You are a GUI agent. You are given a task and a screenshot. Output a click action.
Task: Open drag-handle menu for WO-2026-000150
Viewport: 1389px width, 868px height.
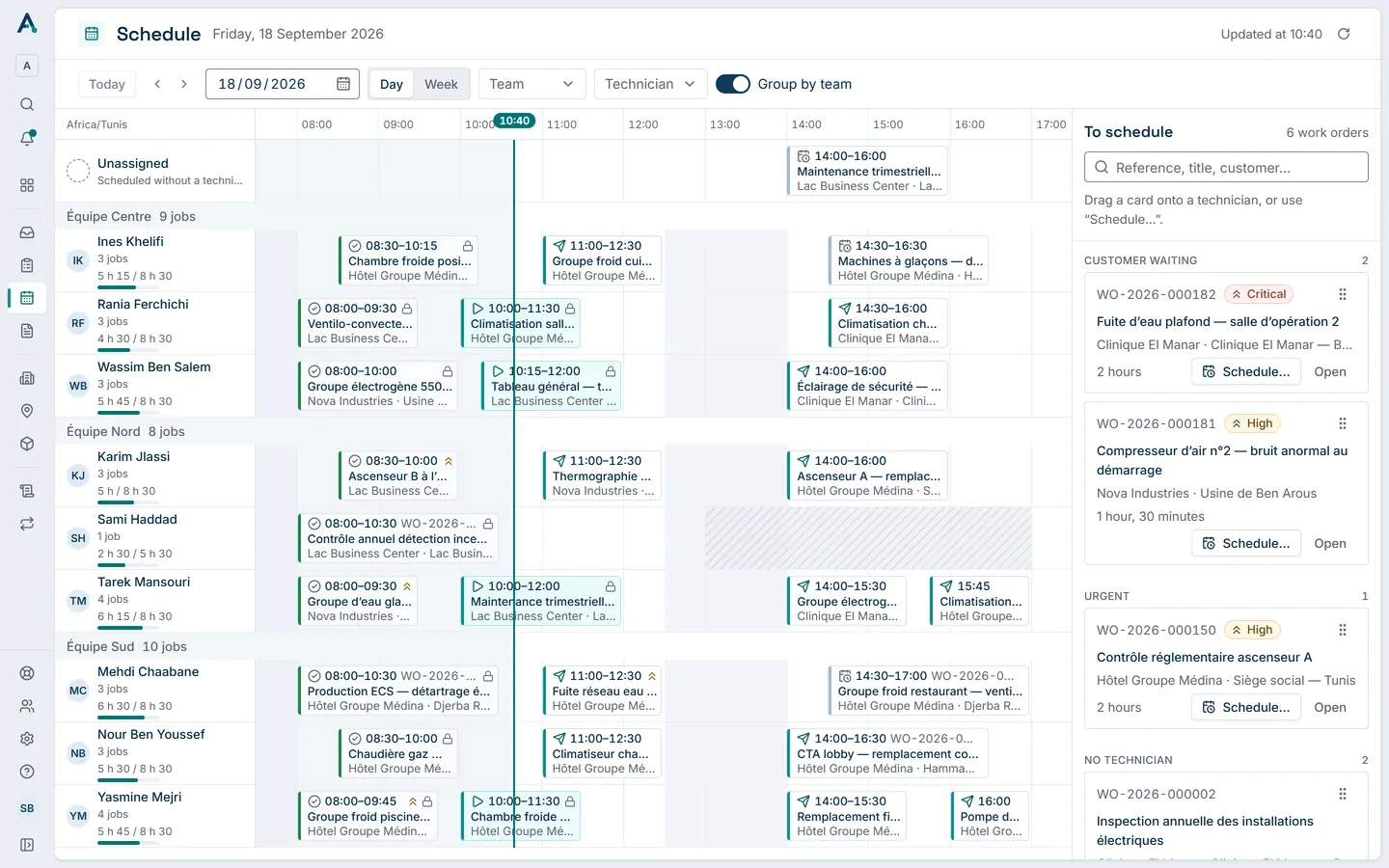point(1342,630)
